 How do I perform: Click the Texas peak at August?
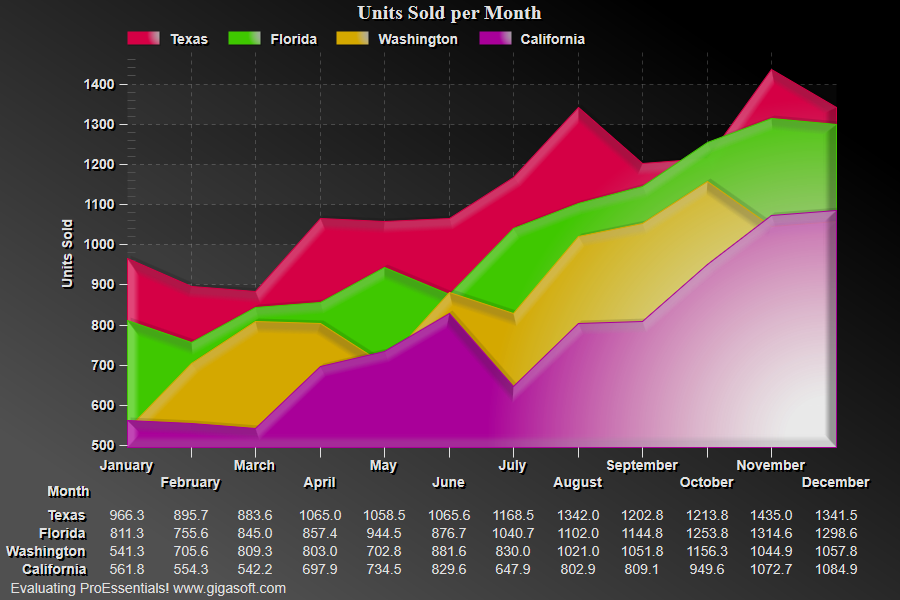578,109
